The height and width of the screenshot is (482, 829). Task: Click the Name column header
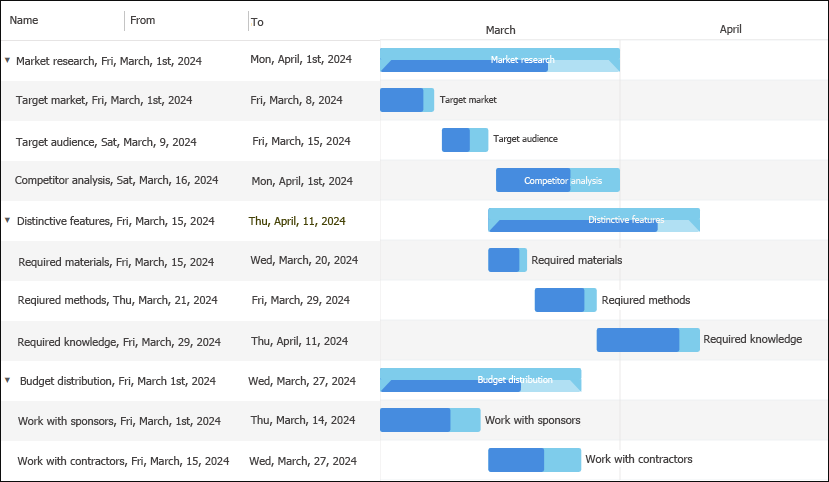(24, 20)
